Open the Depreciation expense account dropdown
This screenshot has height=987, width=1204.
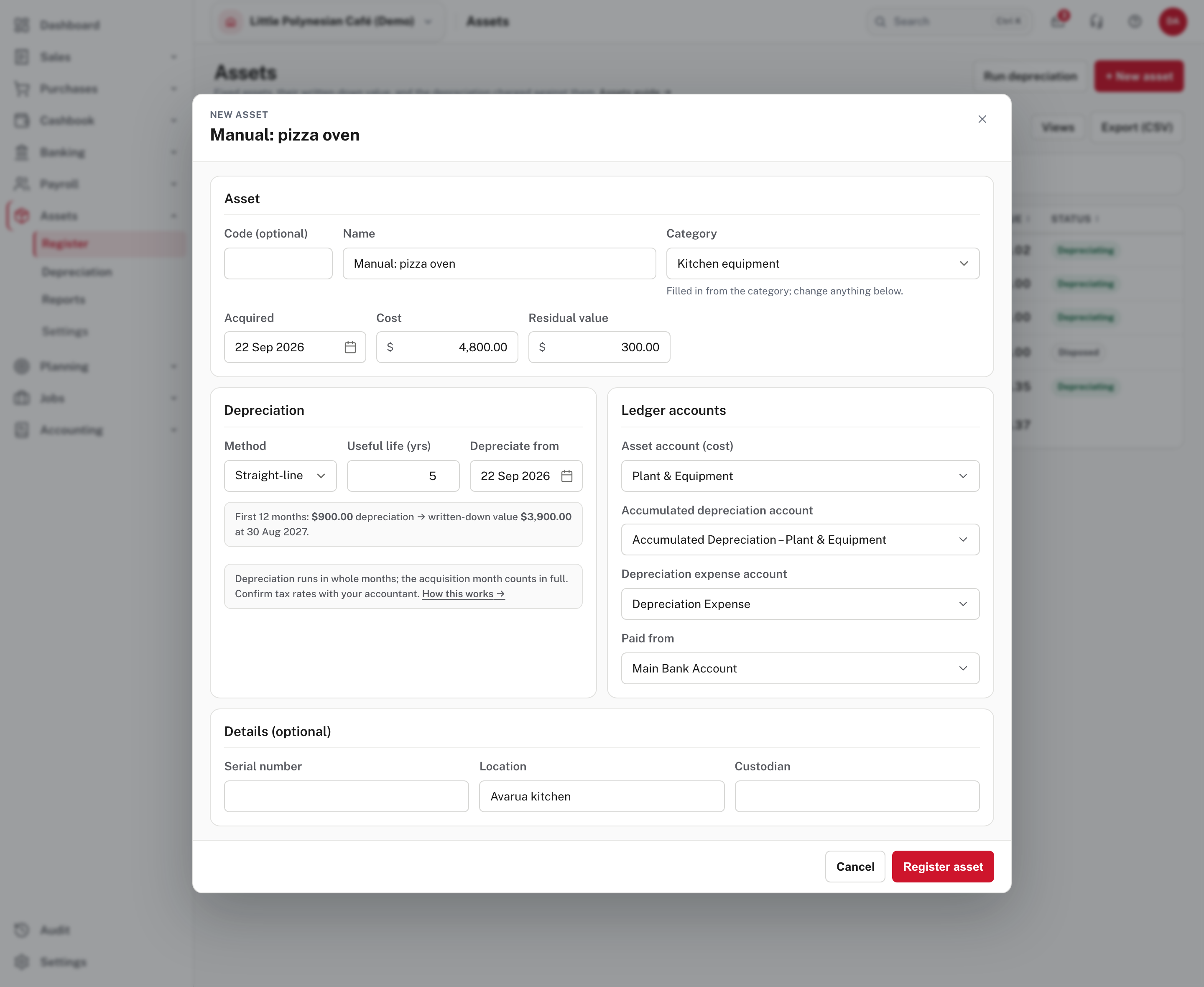800,604
